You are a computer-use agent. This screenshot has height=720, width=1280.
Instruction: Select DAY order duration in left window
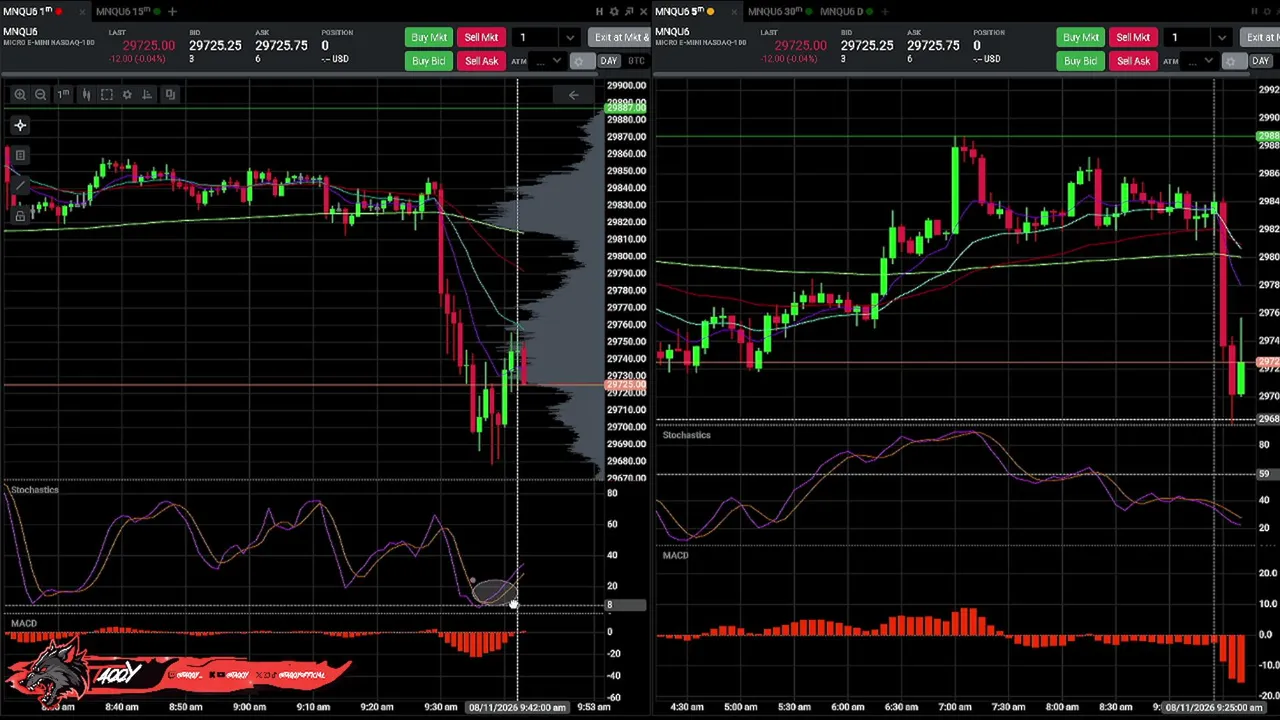tap(608, 61)
